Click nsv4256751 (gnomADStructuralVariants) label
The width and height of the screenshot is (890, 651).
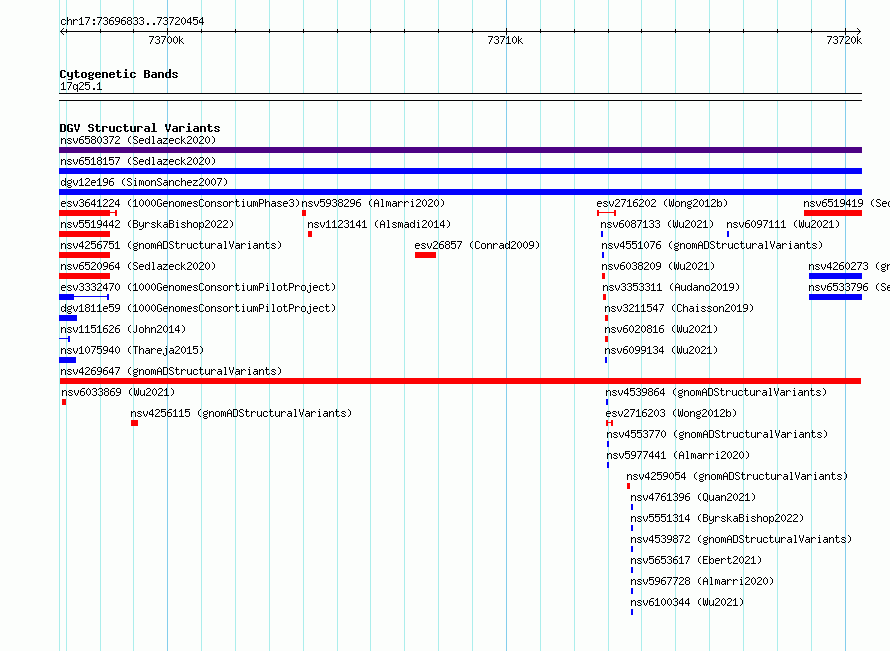tap(171, 245)
